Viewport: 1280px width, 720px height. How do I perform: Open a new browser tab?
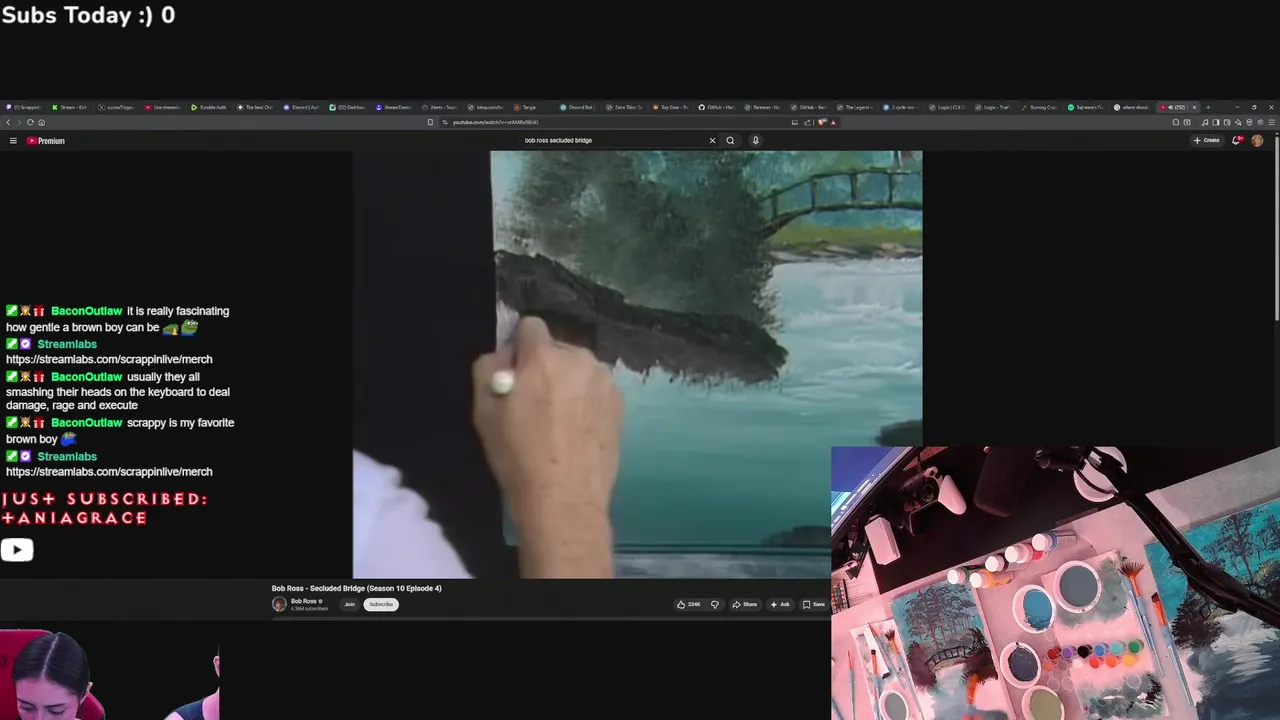pos(1207,107)
